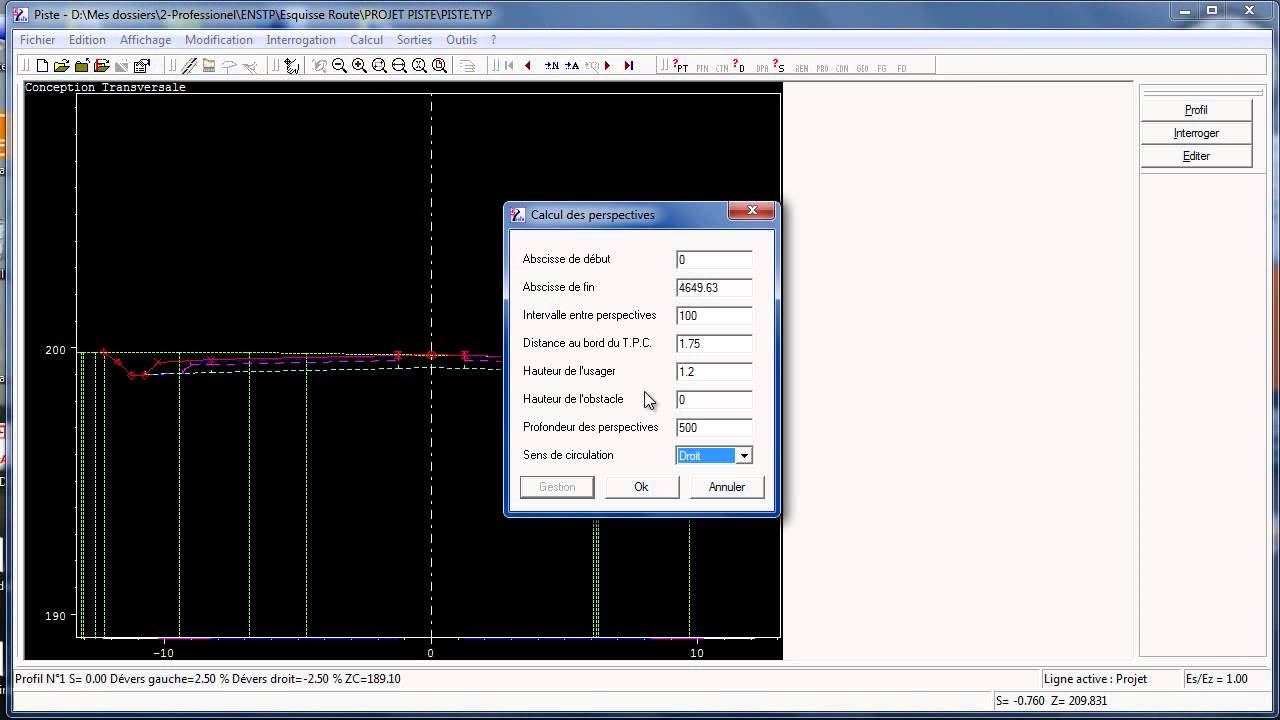Viewport: 1280px width, 720px height.
Task: Click the zoom out magnifier icon
Action: (x=339, y=66)
